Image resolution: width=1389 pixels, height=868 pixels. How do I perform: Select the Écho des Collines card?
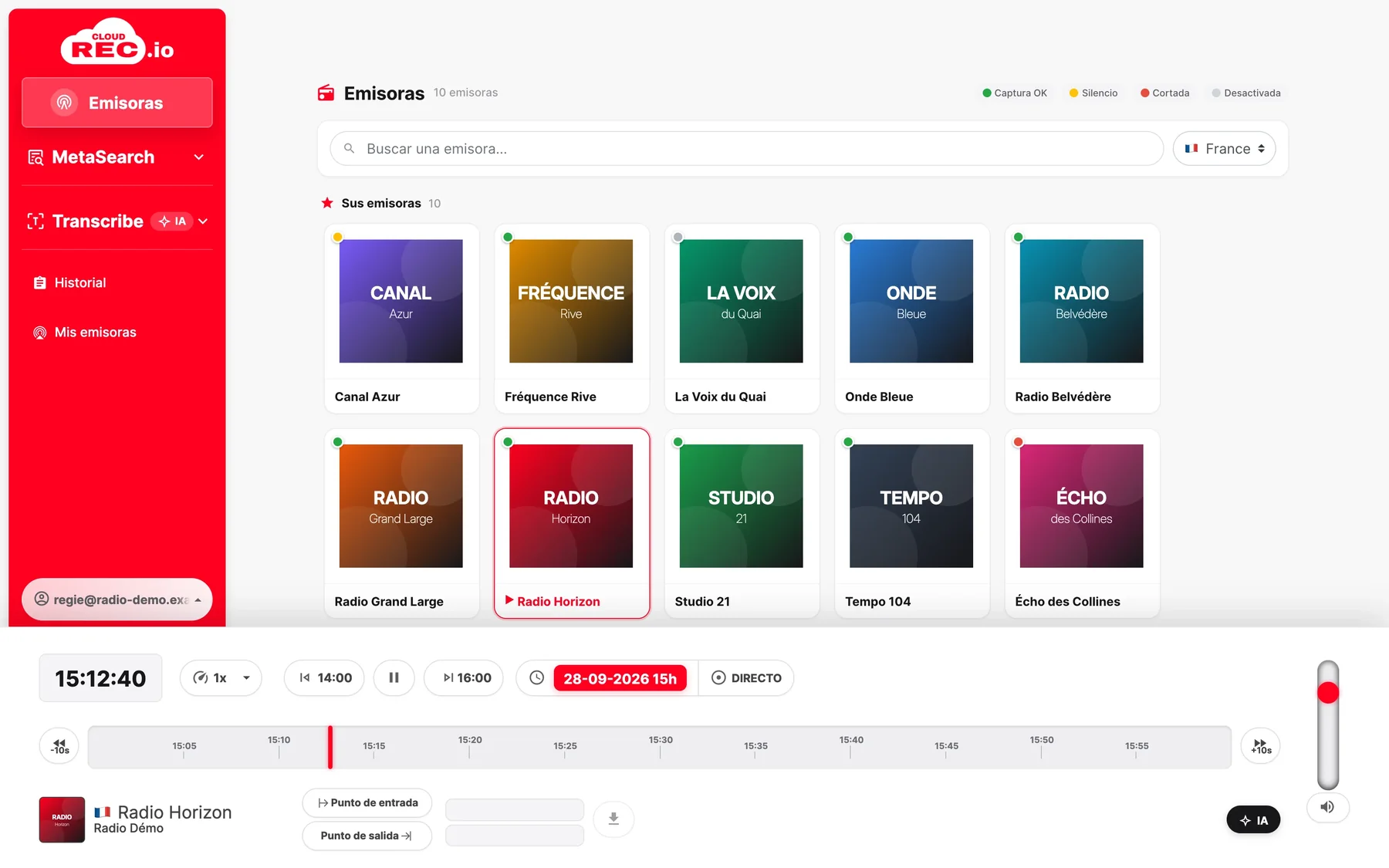pyautogui.click(x=1082, y=523)
